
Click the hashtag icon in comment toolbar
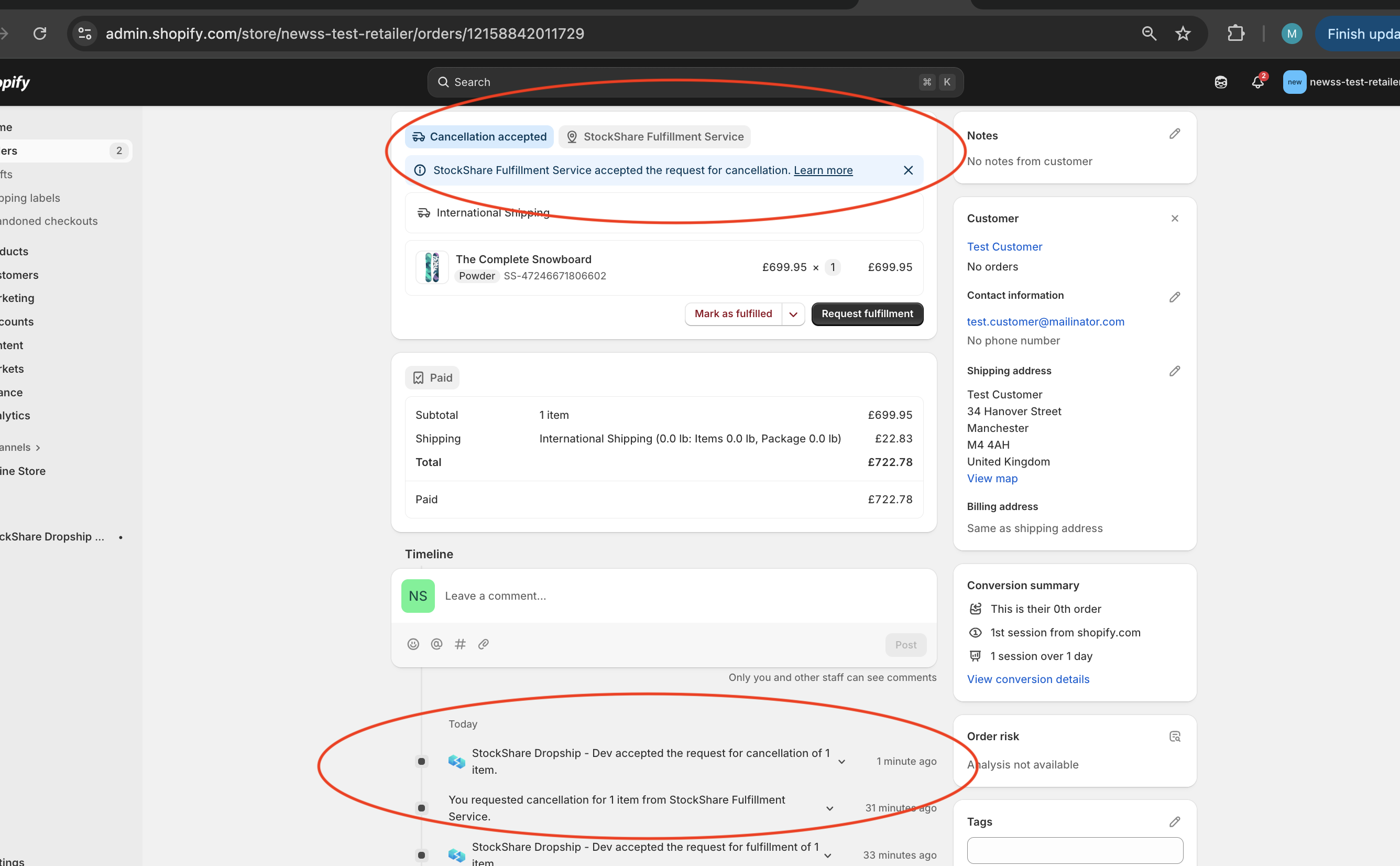click(x=460, y=644)
